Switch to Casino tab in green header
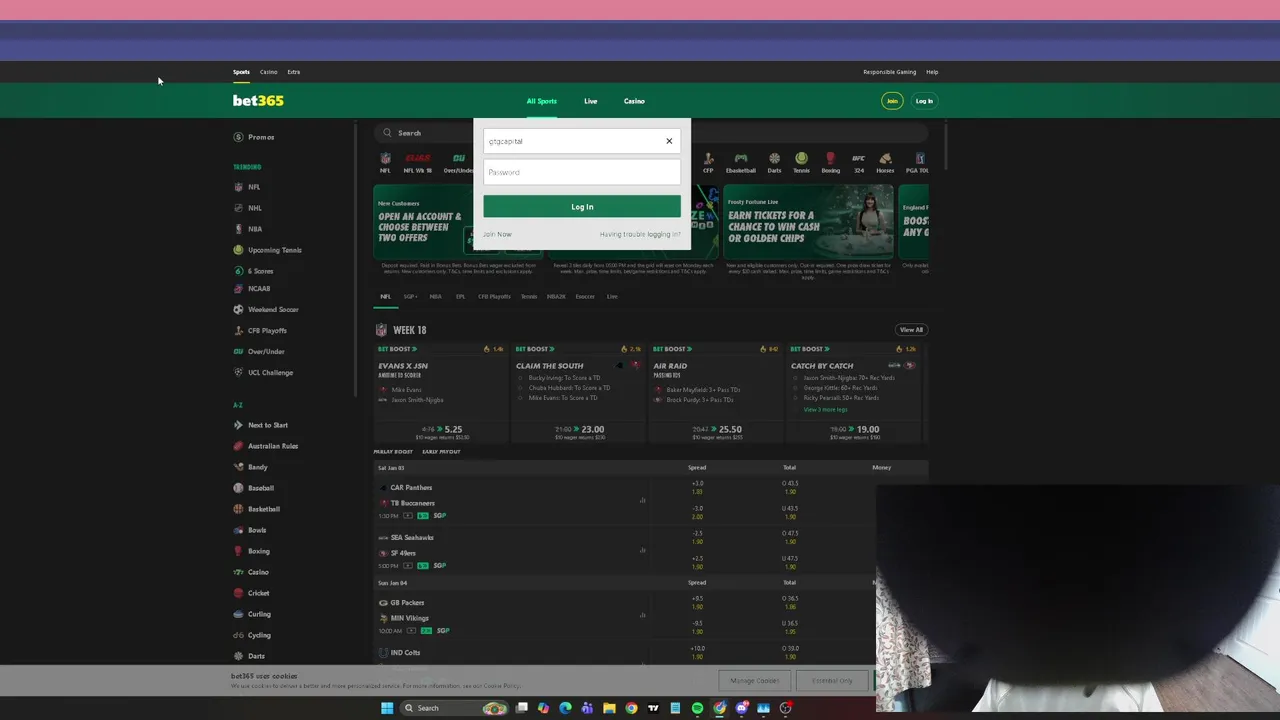Image resolution: width=1280 pixels, height=720 pixels. [x=634, y=101]
